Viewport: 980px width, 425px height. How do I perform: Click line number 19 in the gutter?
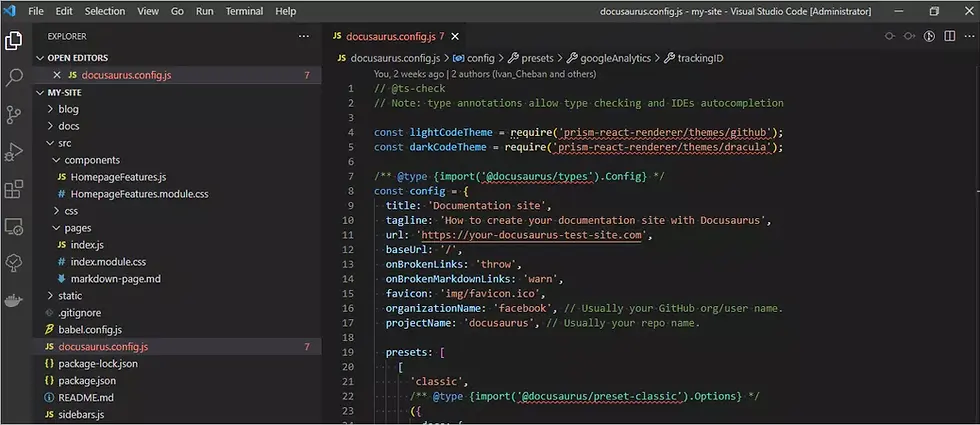349,352
